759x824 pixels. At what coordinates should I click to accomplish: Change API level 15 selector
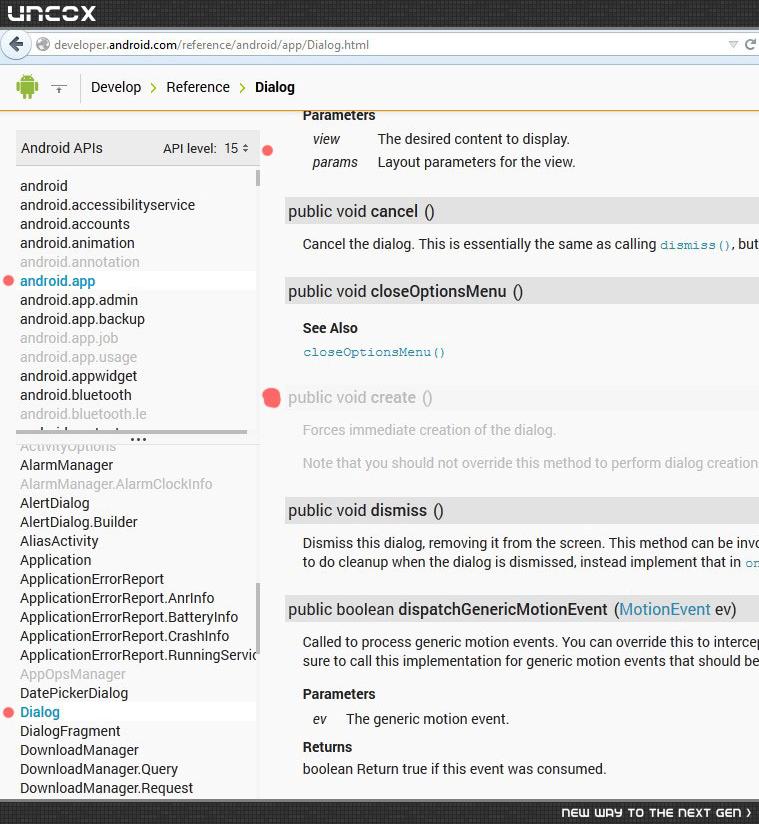(236, 149)
